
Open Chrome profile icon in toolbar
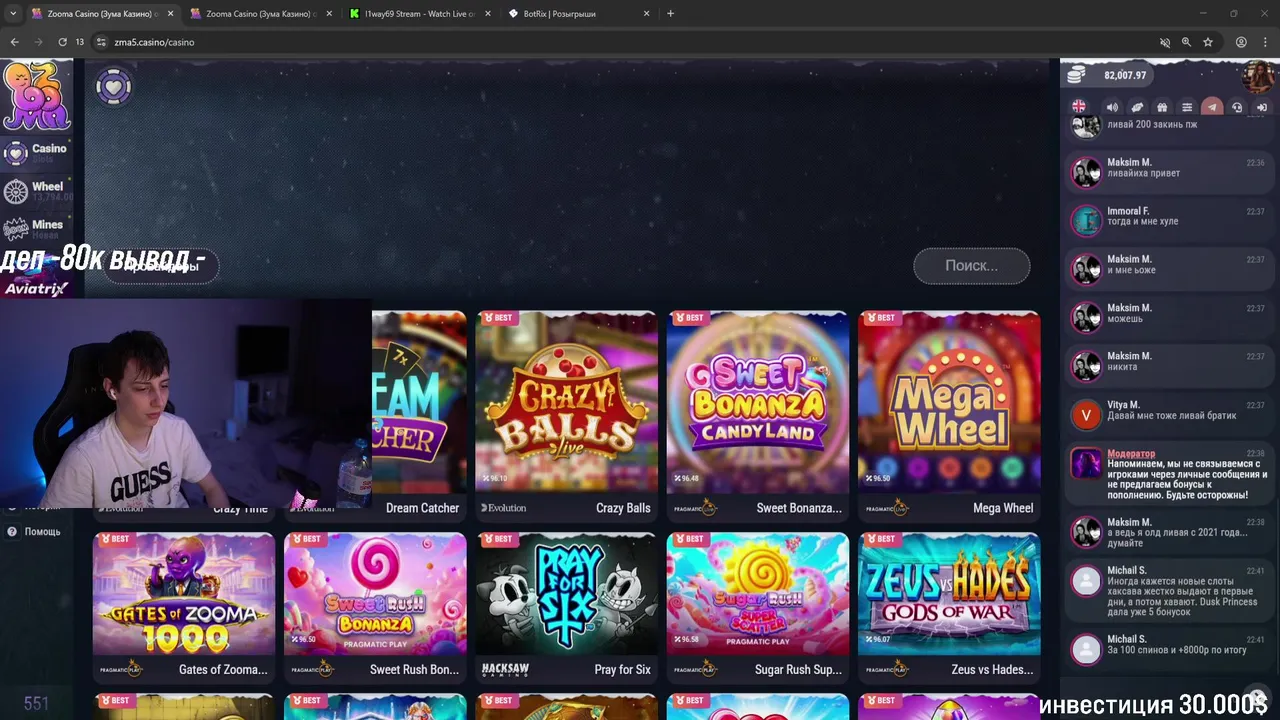[x=1241, y=42]
